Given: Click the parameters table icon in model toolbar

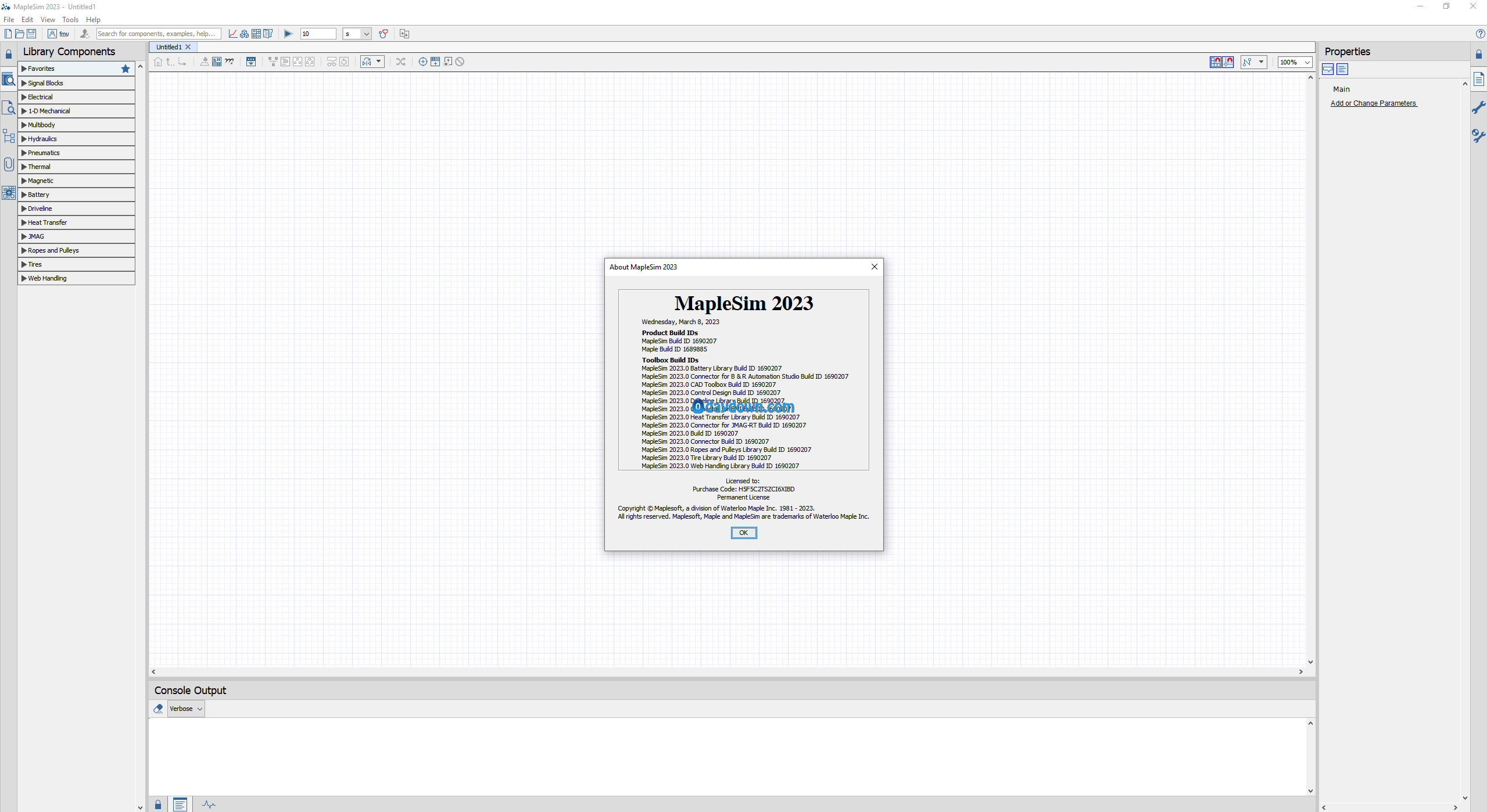Looking at the screenshot, I should 217,62.
